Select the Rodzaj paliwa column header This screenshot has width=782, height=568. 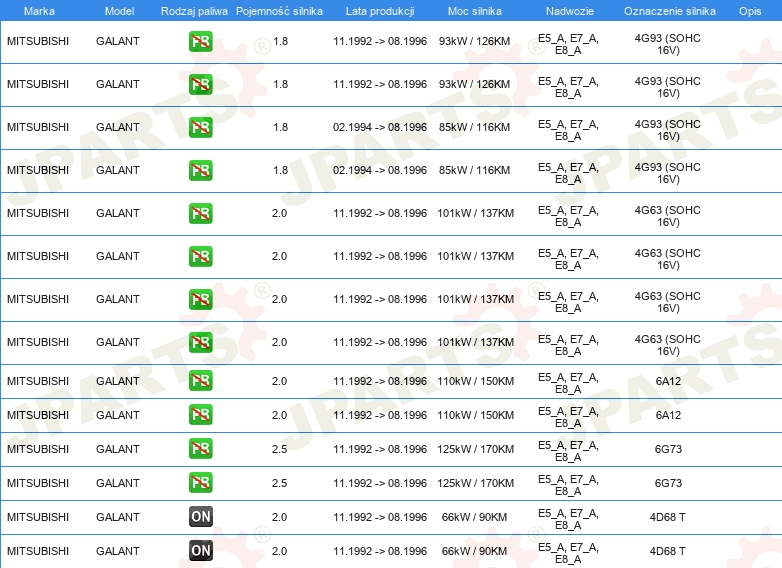[194, 11]
